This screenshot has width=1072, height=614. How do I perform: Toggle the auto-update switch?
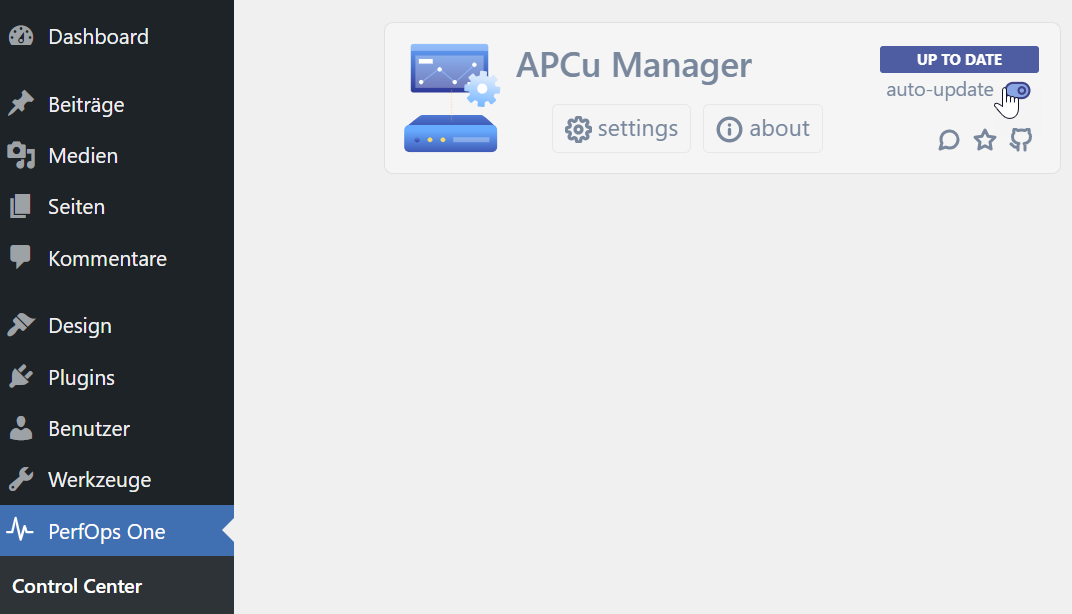[x=1018, y=91]
